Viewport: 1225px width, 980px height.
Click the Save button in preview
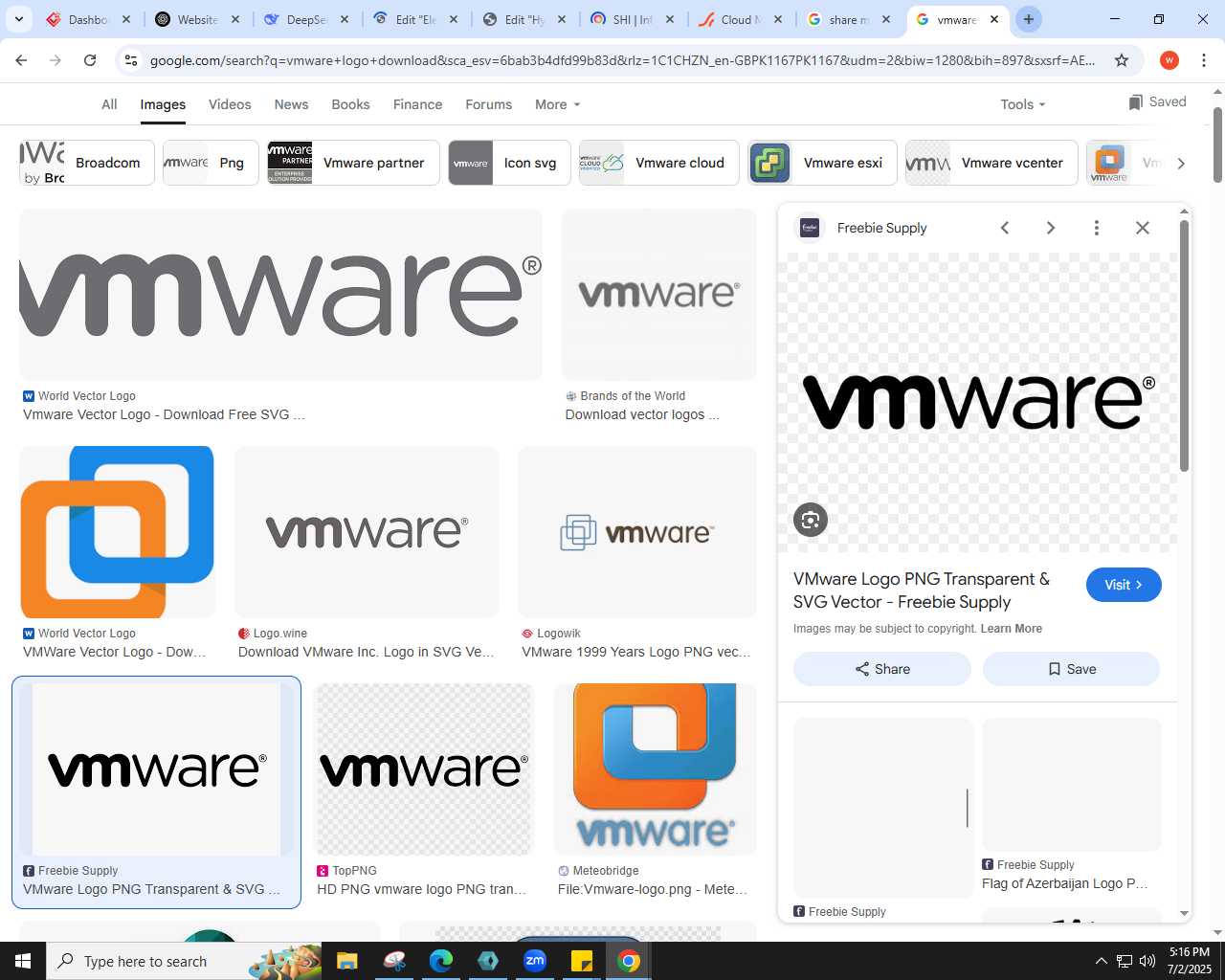point(1071,669)
